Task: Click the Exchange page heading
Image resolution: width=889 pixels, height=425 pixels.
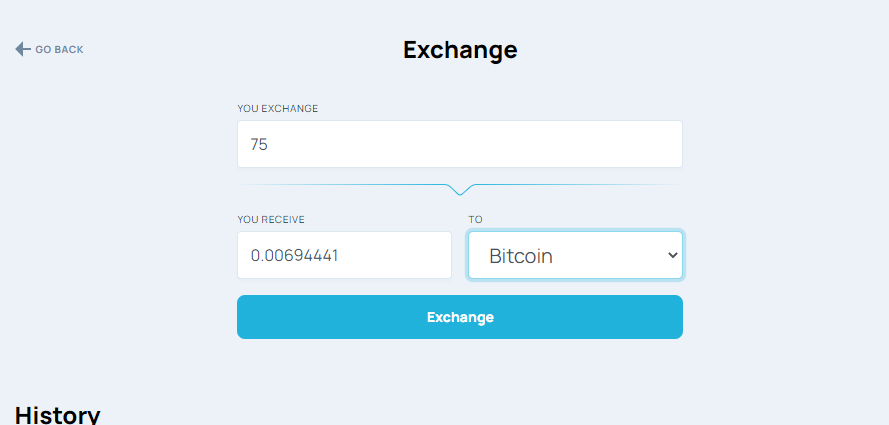Action: (x=460, y=49)
